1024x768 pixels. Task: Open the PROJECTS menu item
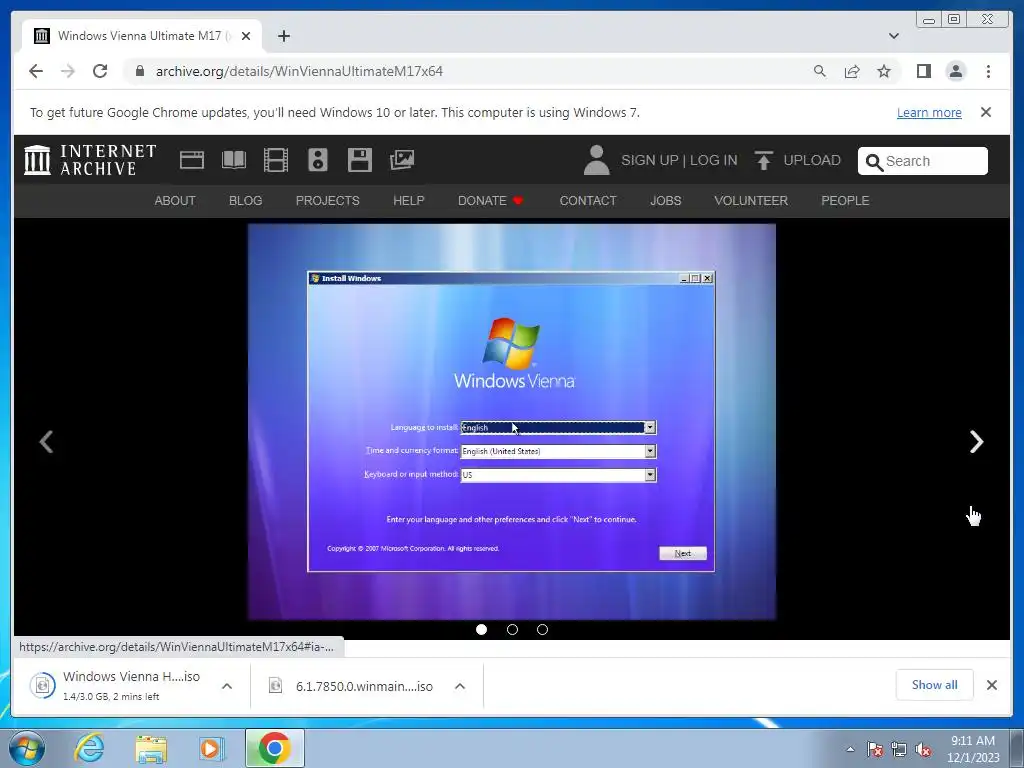327,200
